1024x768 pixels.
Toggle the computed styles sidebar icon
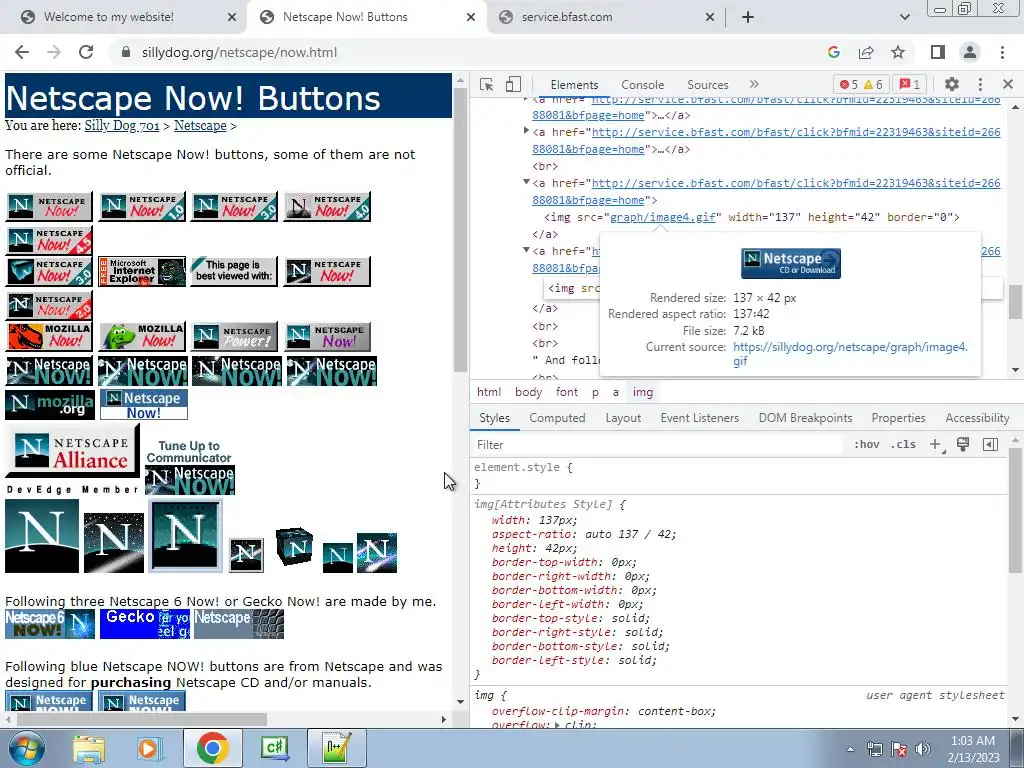990,445
